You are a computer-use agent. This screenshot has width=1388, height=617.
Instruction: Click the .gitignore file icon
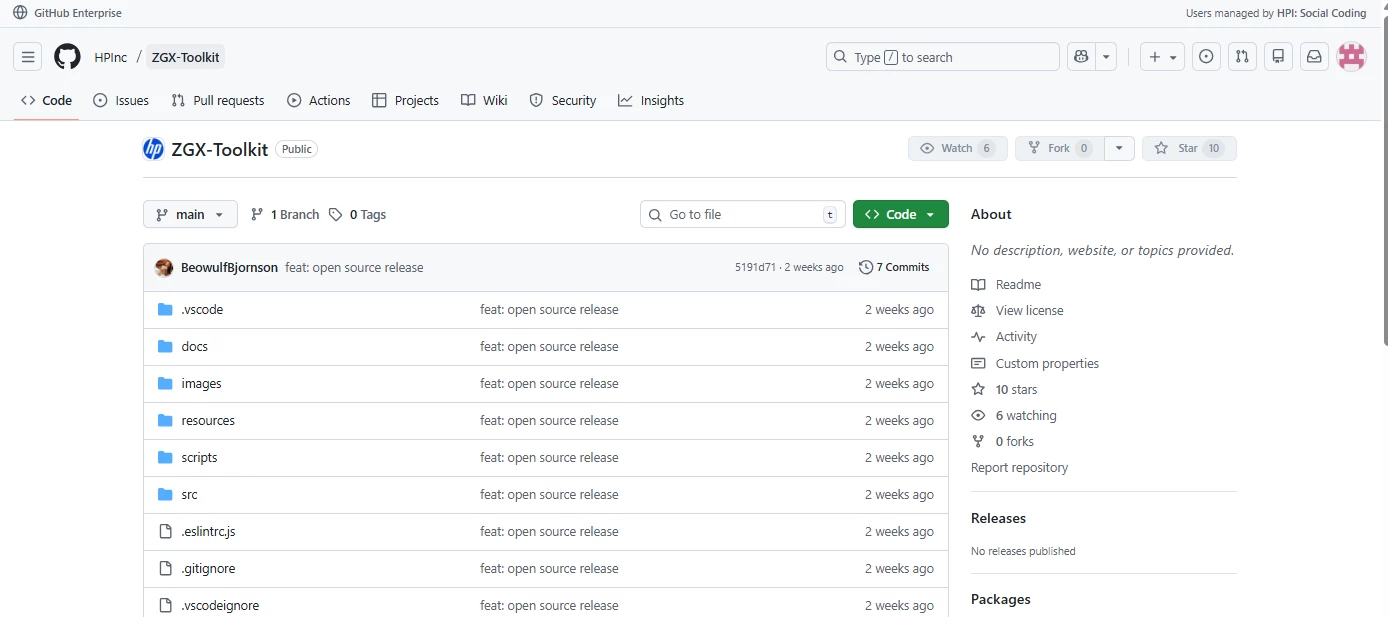[166, 569]
